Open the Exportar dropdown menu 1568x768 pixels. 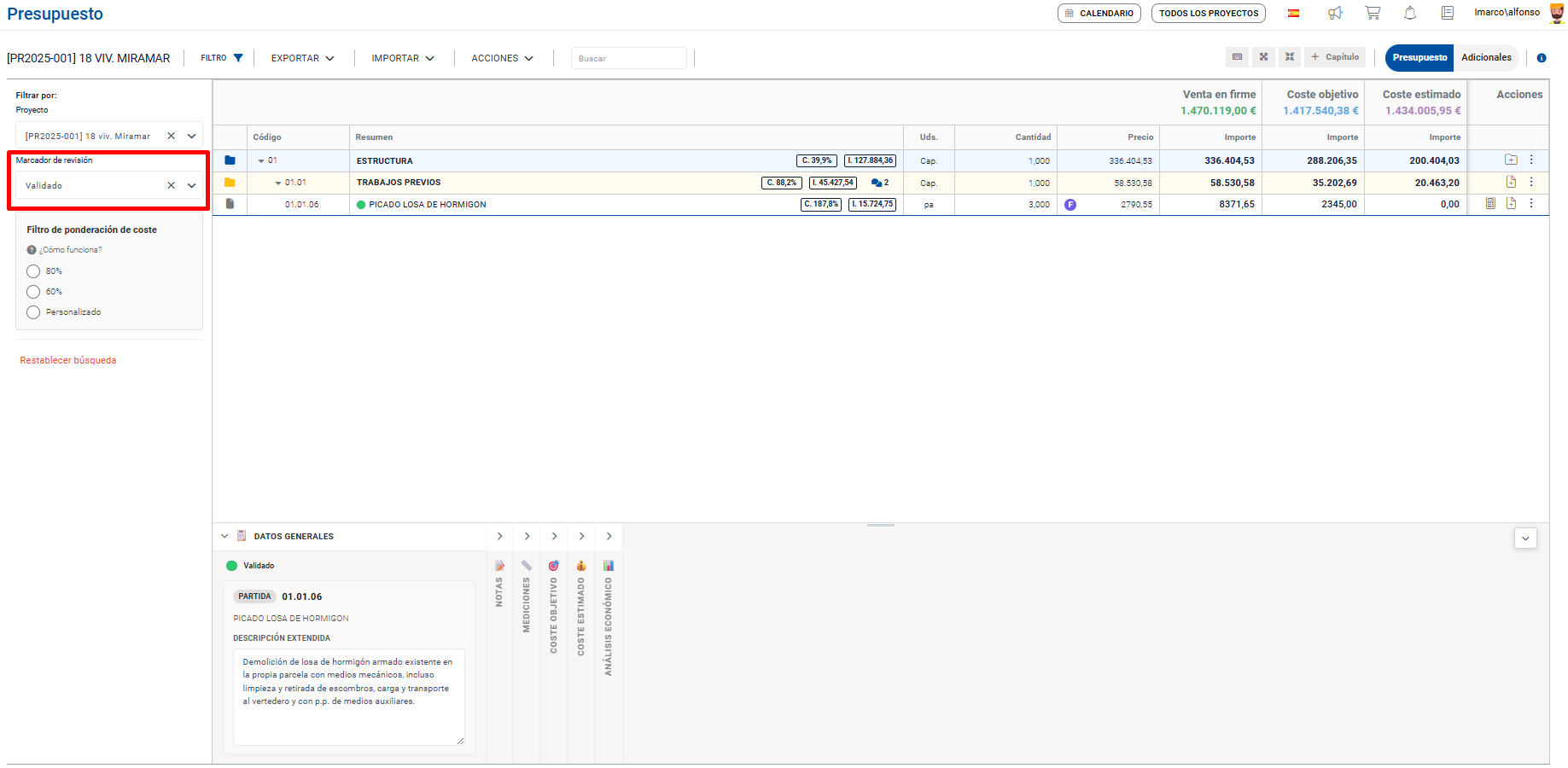pos(302,58)
